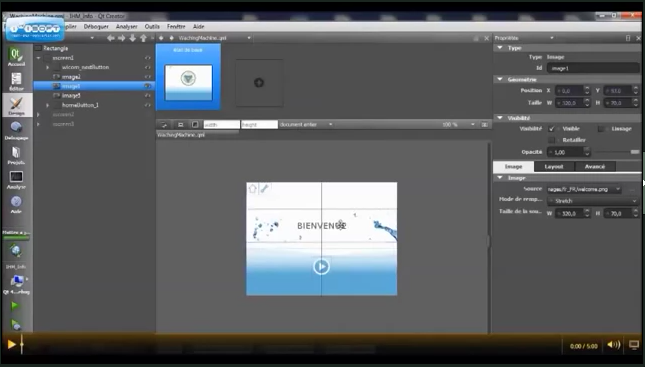
Task: Open the Source image path dropdown
Action: pyautogui.click(x=584, y=189)
